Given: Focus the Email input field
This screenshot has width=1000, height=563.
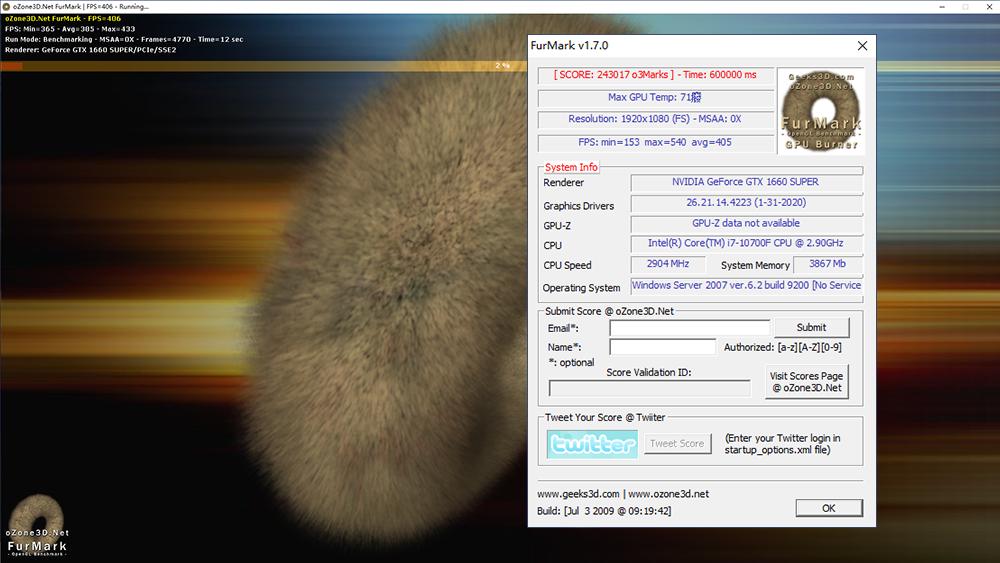Looking at the screenshot, I should tap(690, 328).
